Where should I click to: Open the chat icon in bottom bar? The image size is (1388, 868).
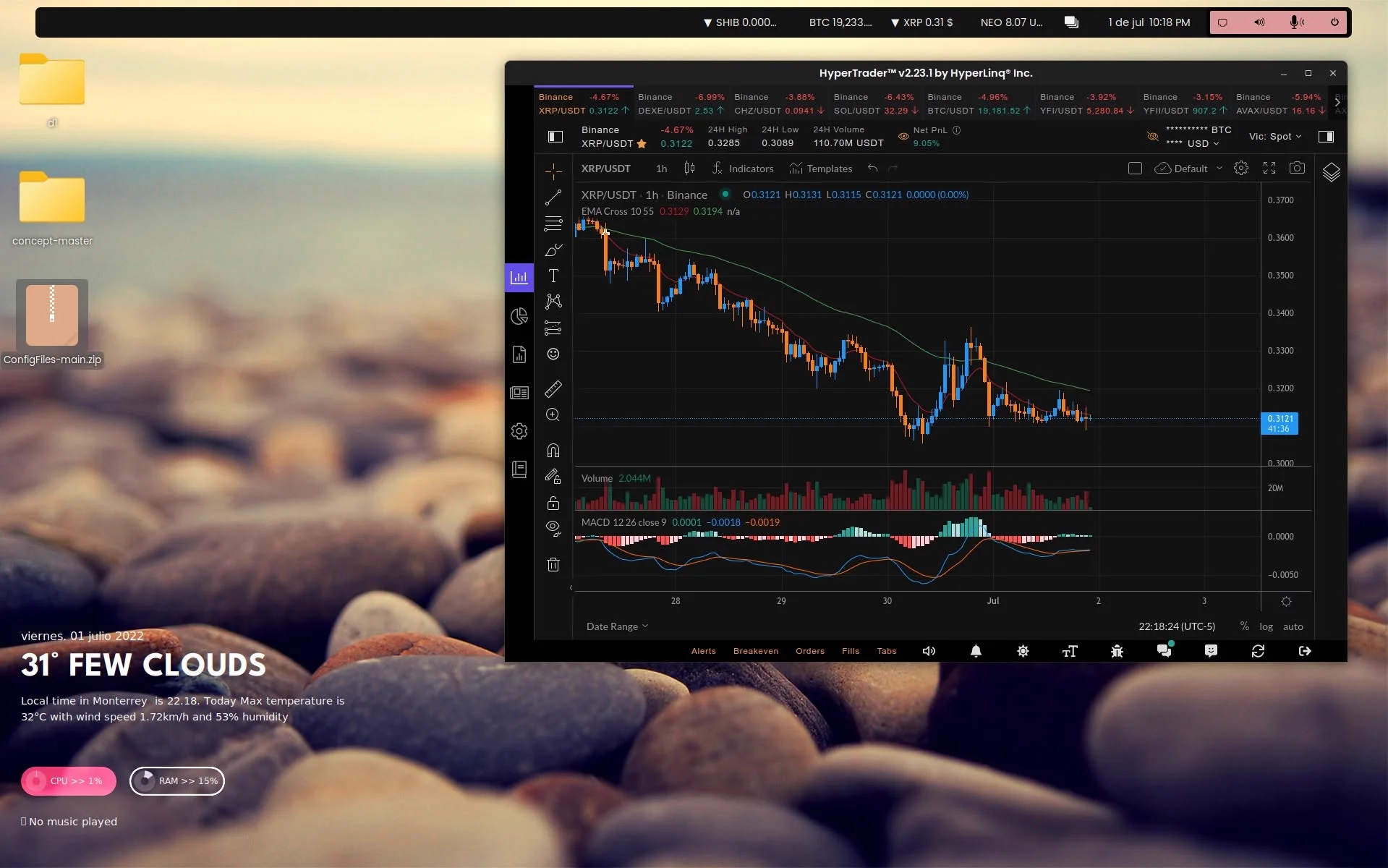1164,650
